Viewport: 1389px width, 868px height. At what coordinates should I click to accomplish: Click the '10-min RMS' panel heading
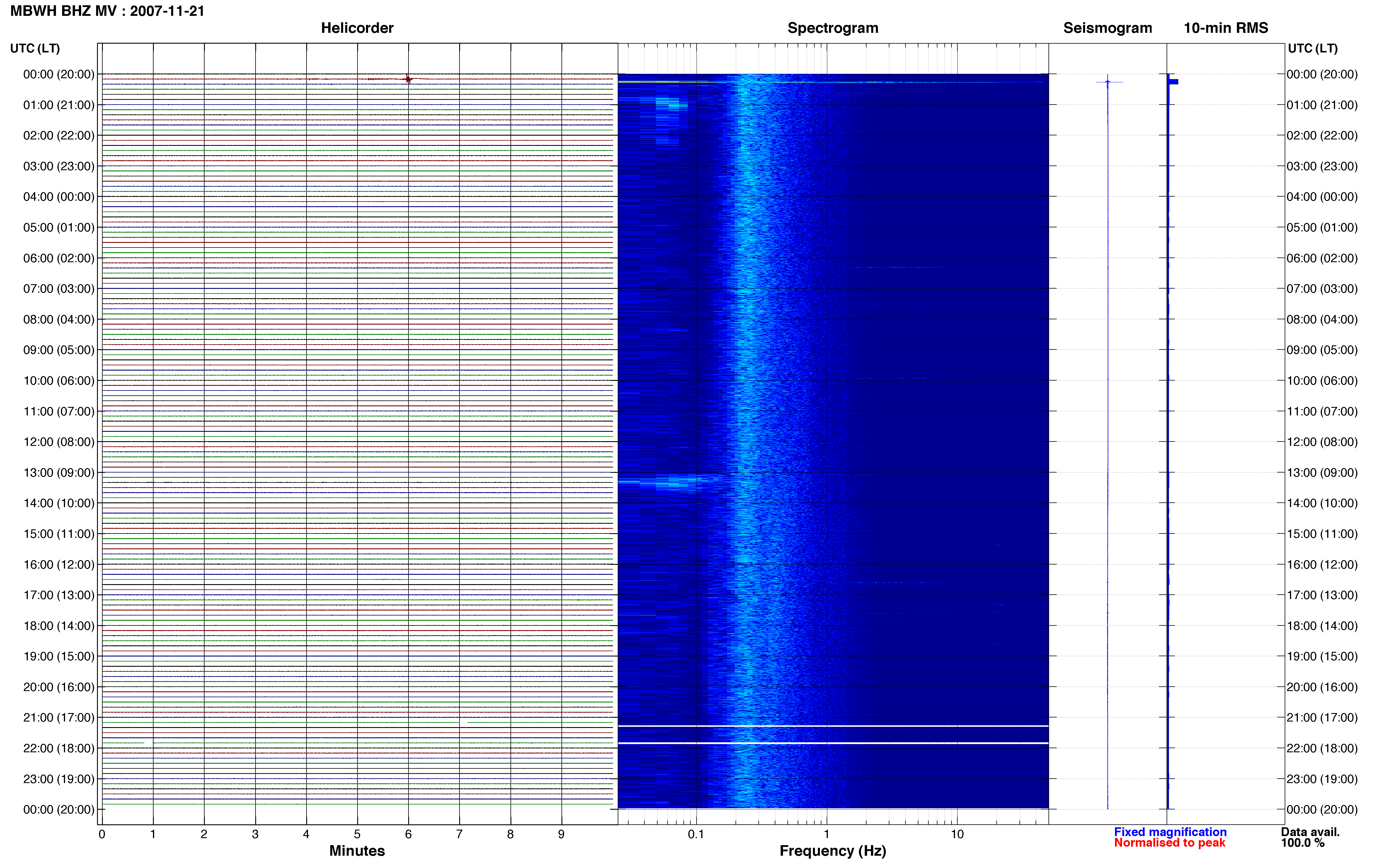click(1226, 28)
